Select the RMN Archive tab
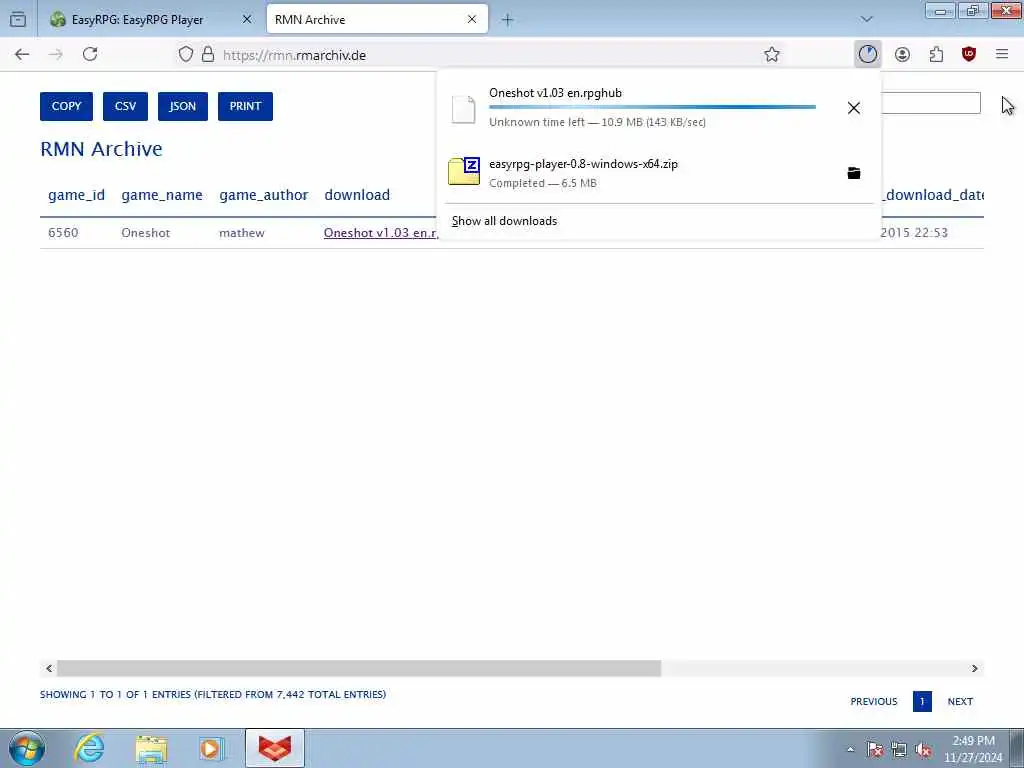This screenshot has height=768, width=1024. click(377, 20)
